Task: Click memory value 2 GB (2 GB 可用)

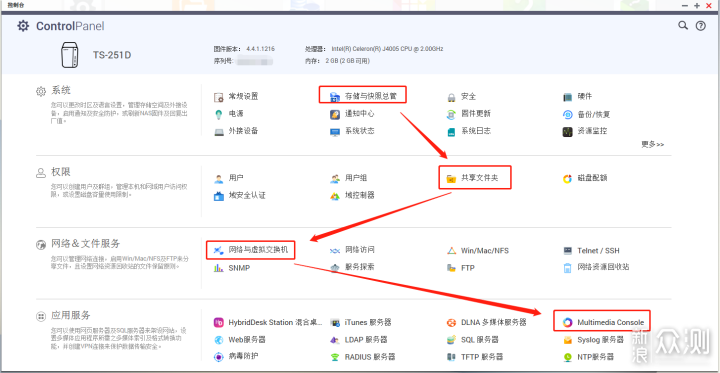Action: (x=348, y=61)
